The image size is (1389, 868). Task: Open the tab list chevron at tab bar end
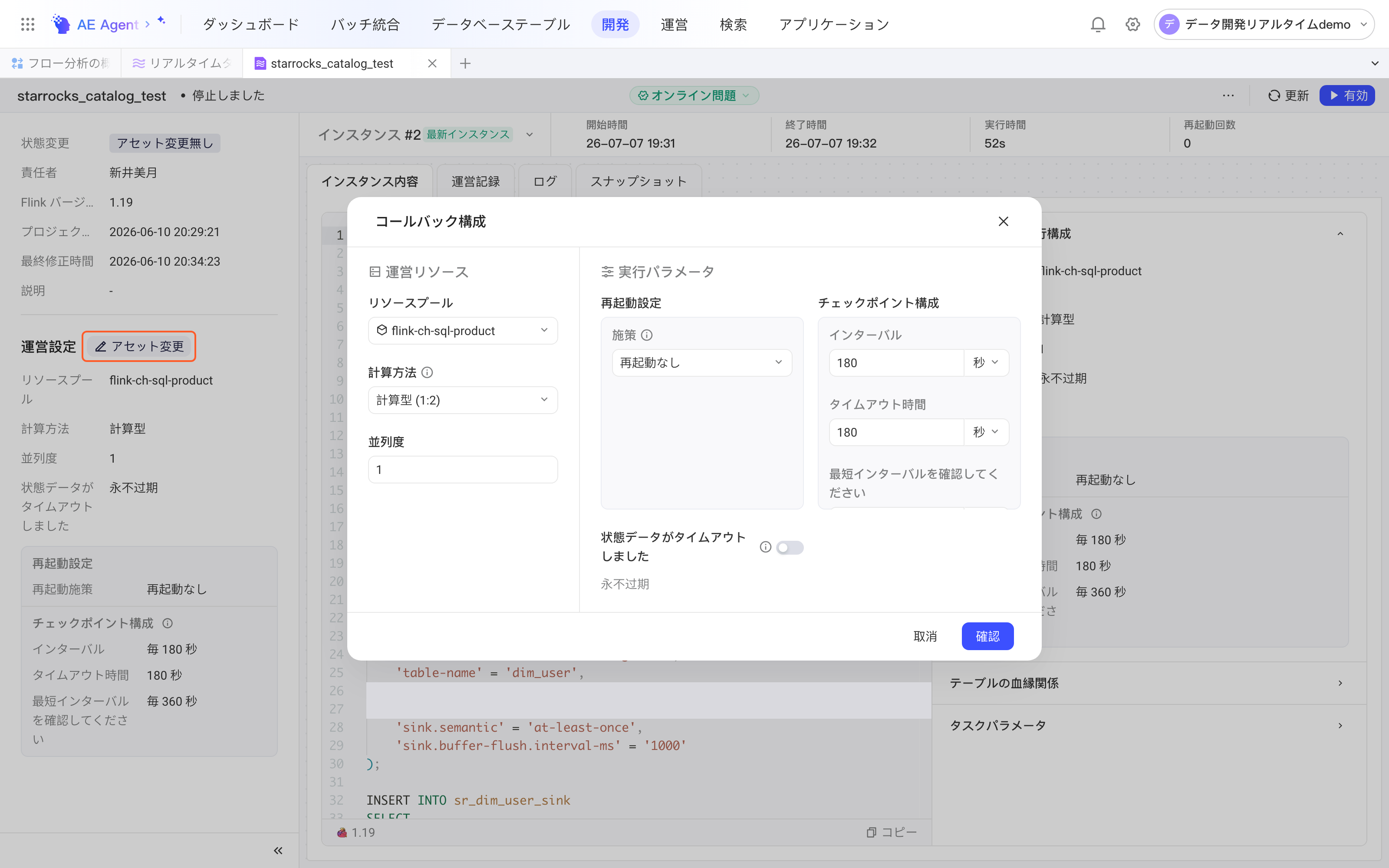tap(1375, 63)
